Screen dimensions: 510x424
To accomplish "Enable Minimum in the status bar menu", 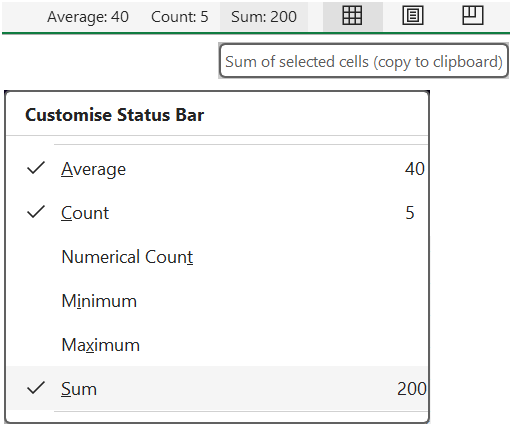I will pyautogui.click(x=217, y=301).
